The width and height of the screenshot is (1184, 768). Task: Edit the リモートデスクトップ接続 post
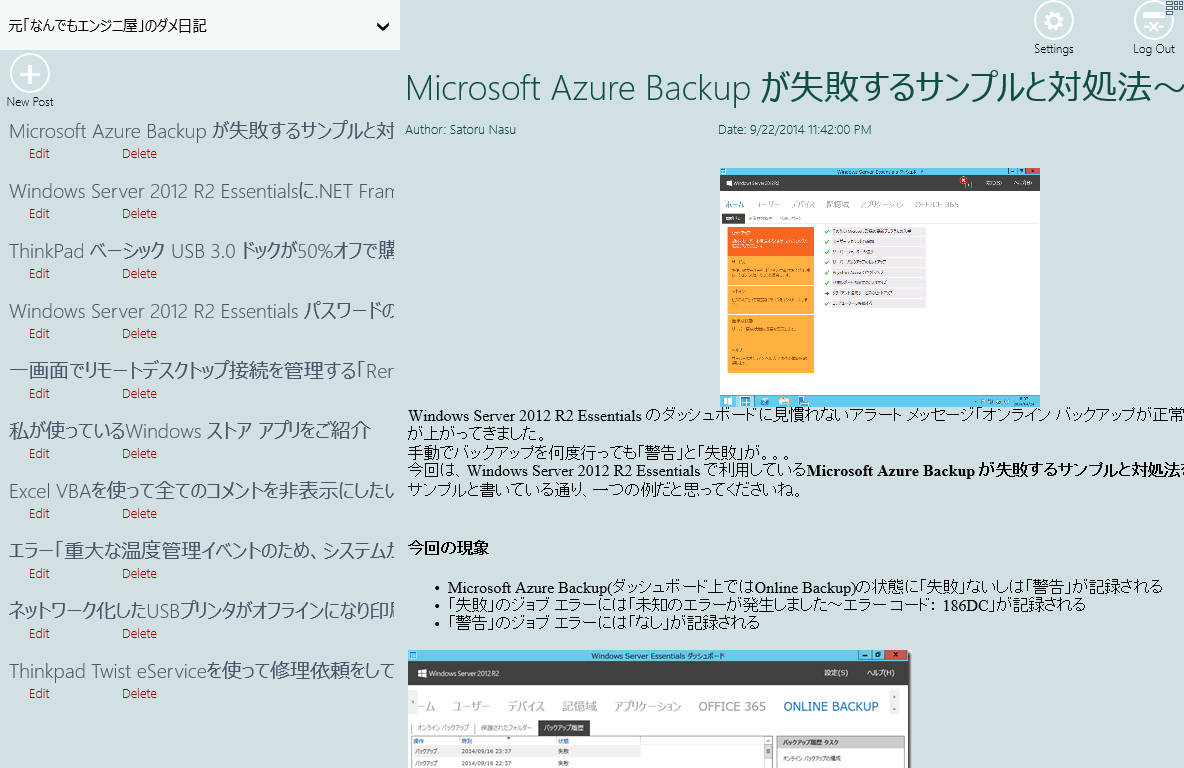pyautogui.click(x=39, y=393)
